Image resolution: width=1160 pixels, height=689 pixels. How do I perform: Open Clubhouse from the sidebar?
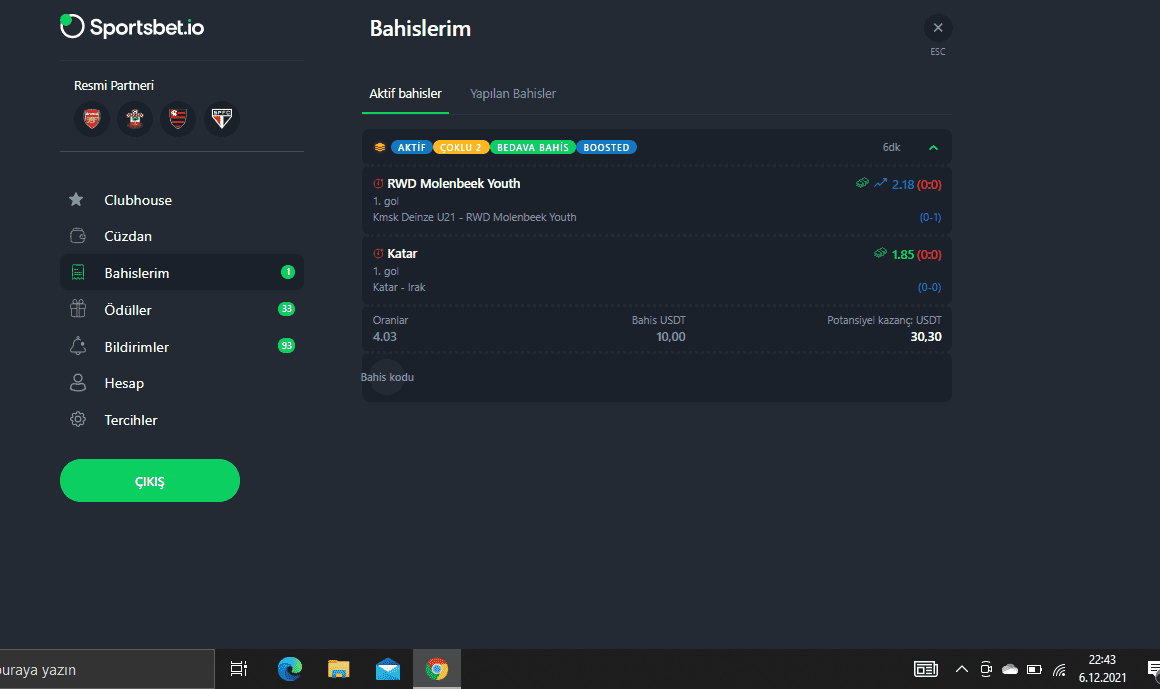(181, 200)
